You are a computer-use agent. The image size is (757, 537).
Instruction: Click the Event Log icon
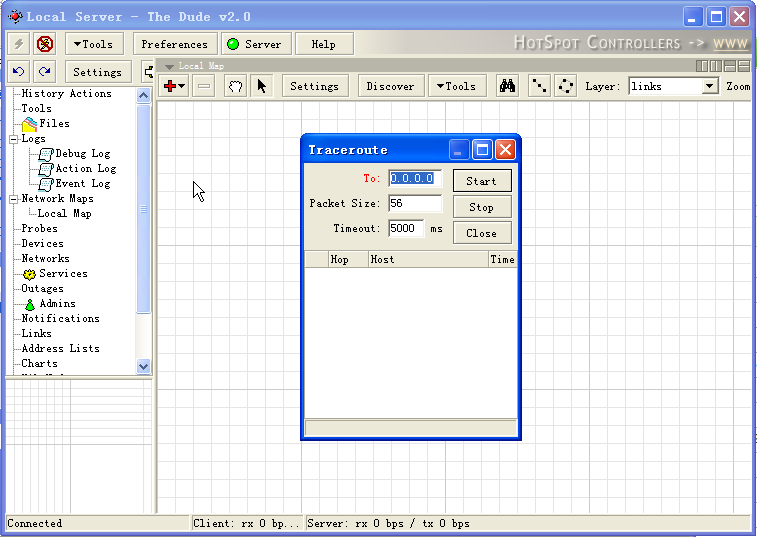46,184
